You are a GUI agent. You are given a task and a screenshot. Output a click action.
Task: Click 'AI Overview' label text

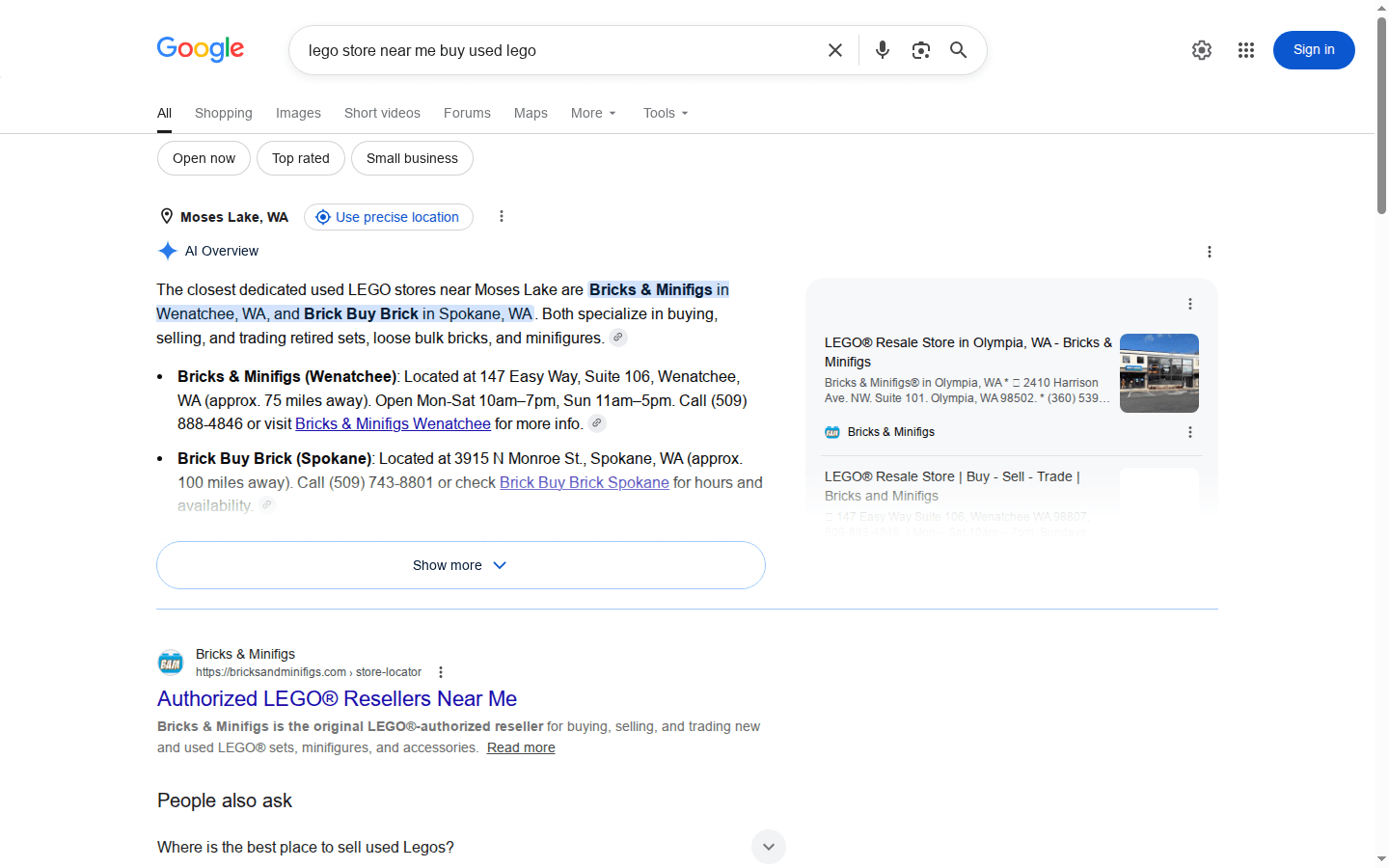tap(222, 251)
